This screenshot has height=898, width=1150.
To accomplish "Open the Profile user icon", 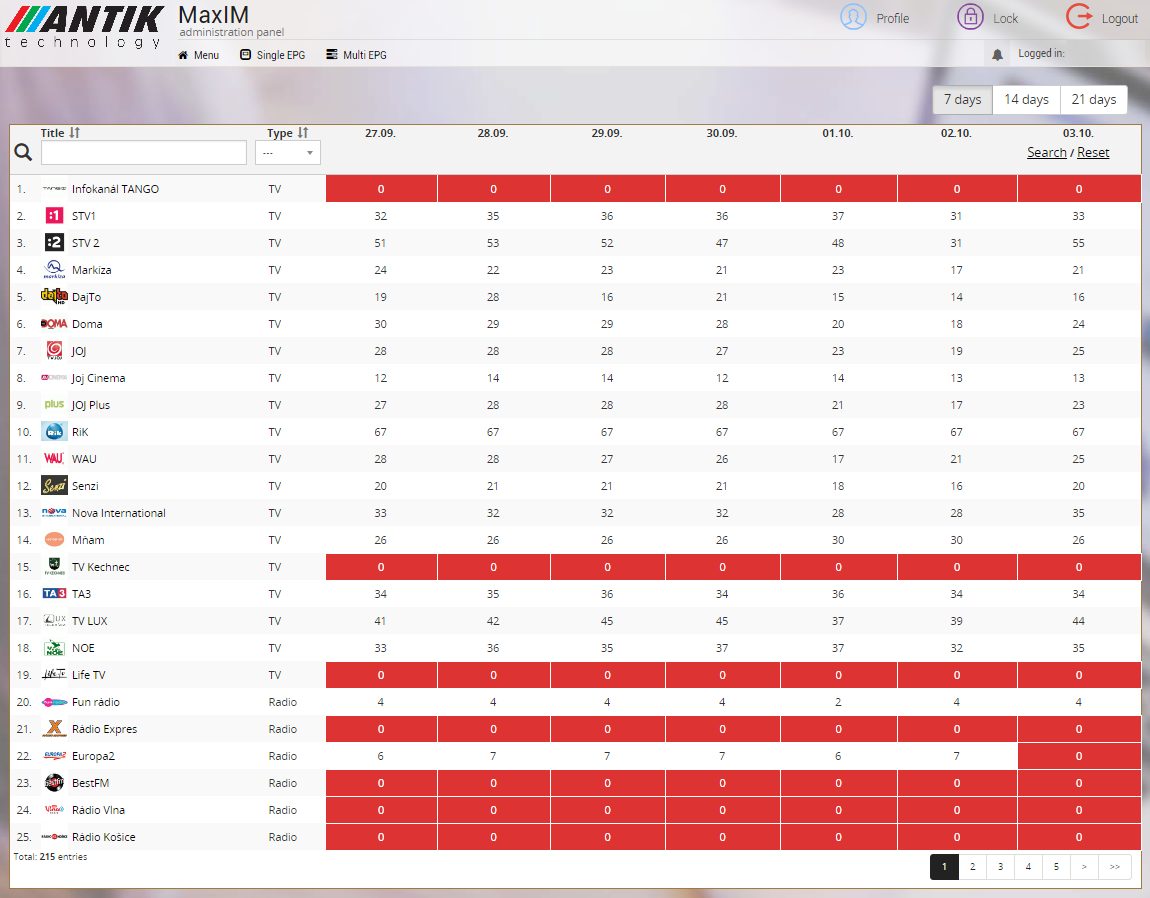I will [x=853, y=17].
